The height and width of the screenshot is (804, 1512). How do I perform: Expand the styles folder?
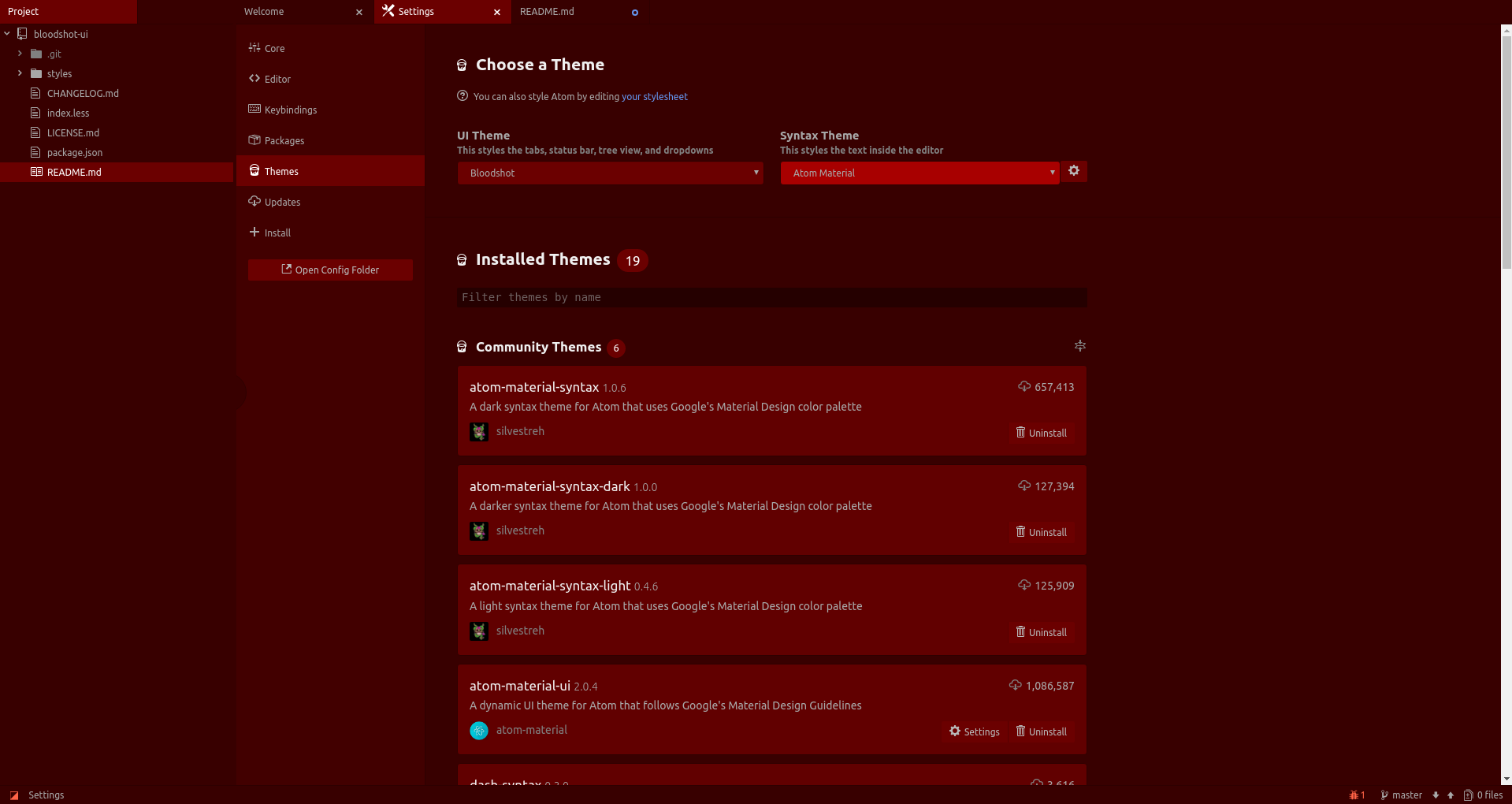coord(20,73)
